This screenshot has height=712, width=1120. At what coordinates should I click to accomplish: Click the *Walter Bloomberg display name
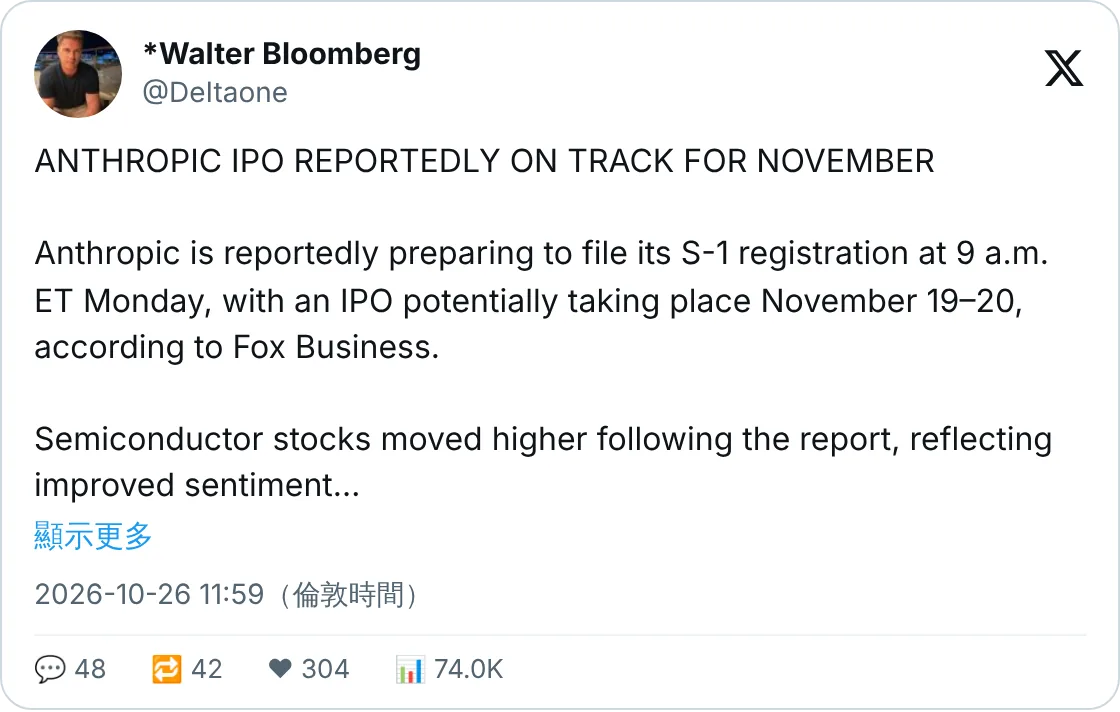click(282, 54)
